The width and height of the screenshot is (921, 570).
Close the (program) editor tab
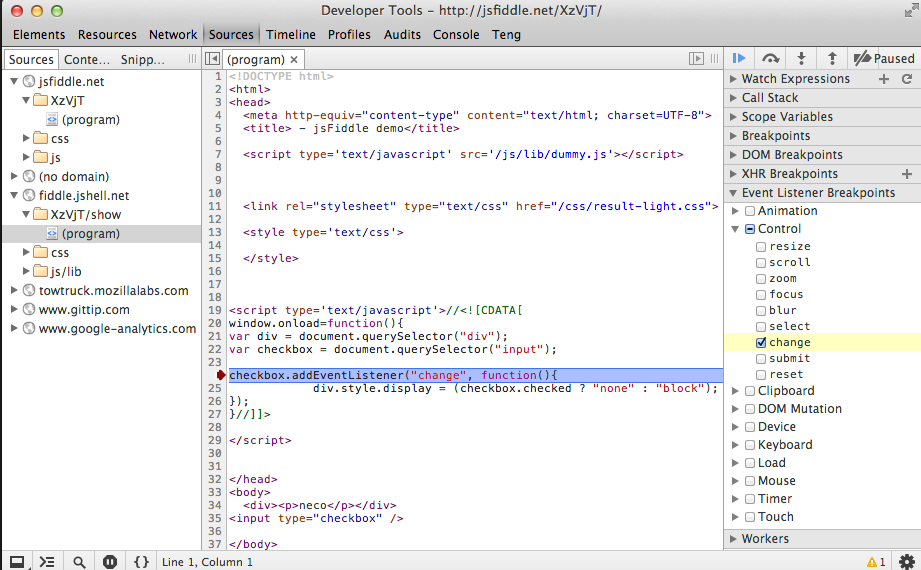294,59
